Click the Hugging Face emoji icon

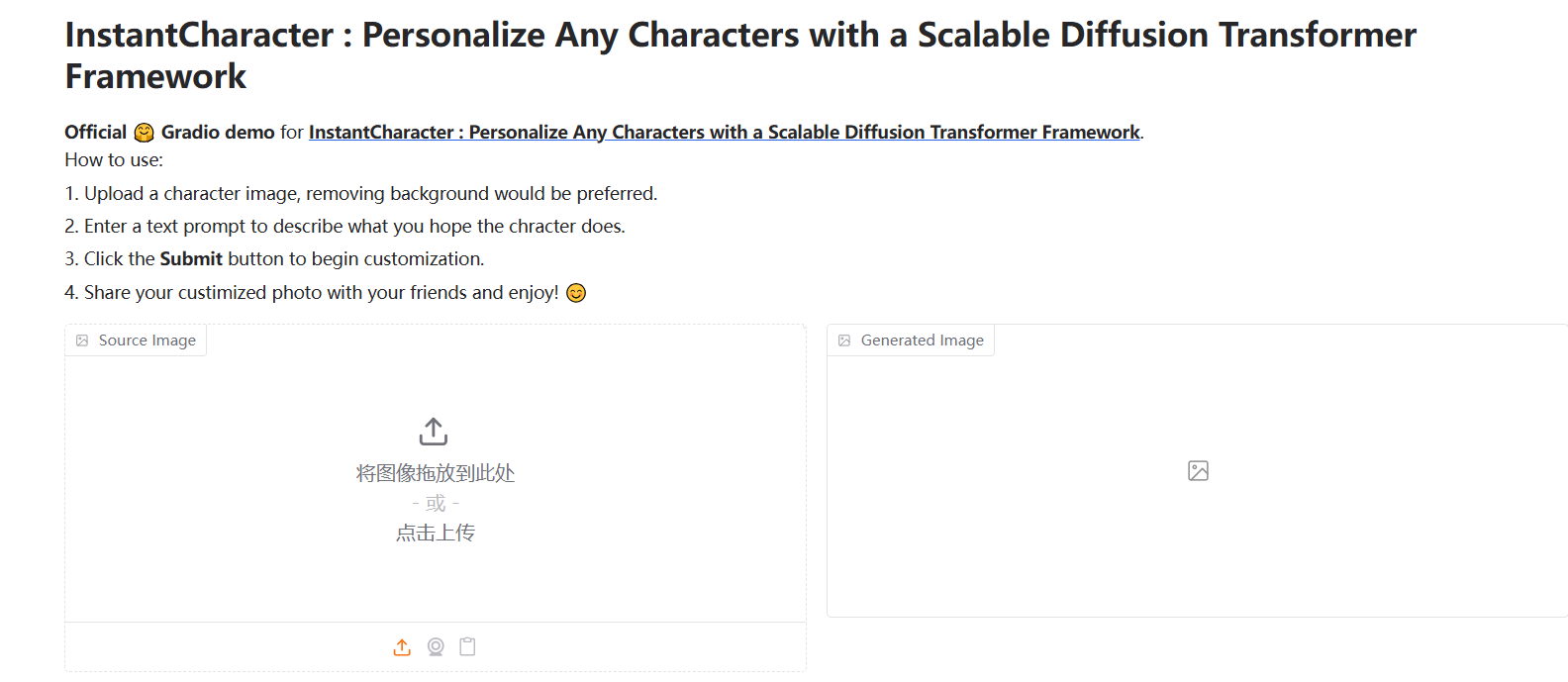[x=145, y=133]
